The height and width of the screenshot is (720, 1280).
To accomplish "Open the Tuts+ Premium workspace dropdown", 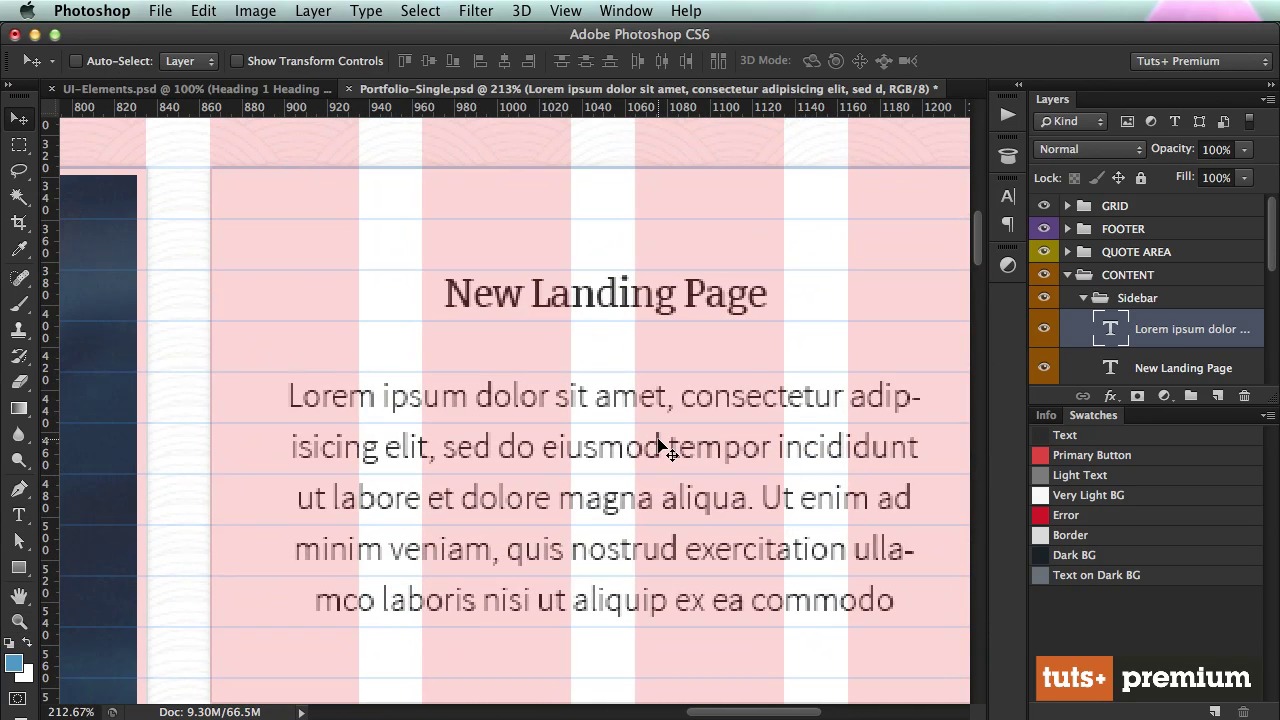I will click(1202, 61).
